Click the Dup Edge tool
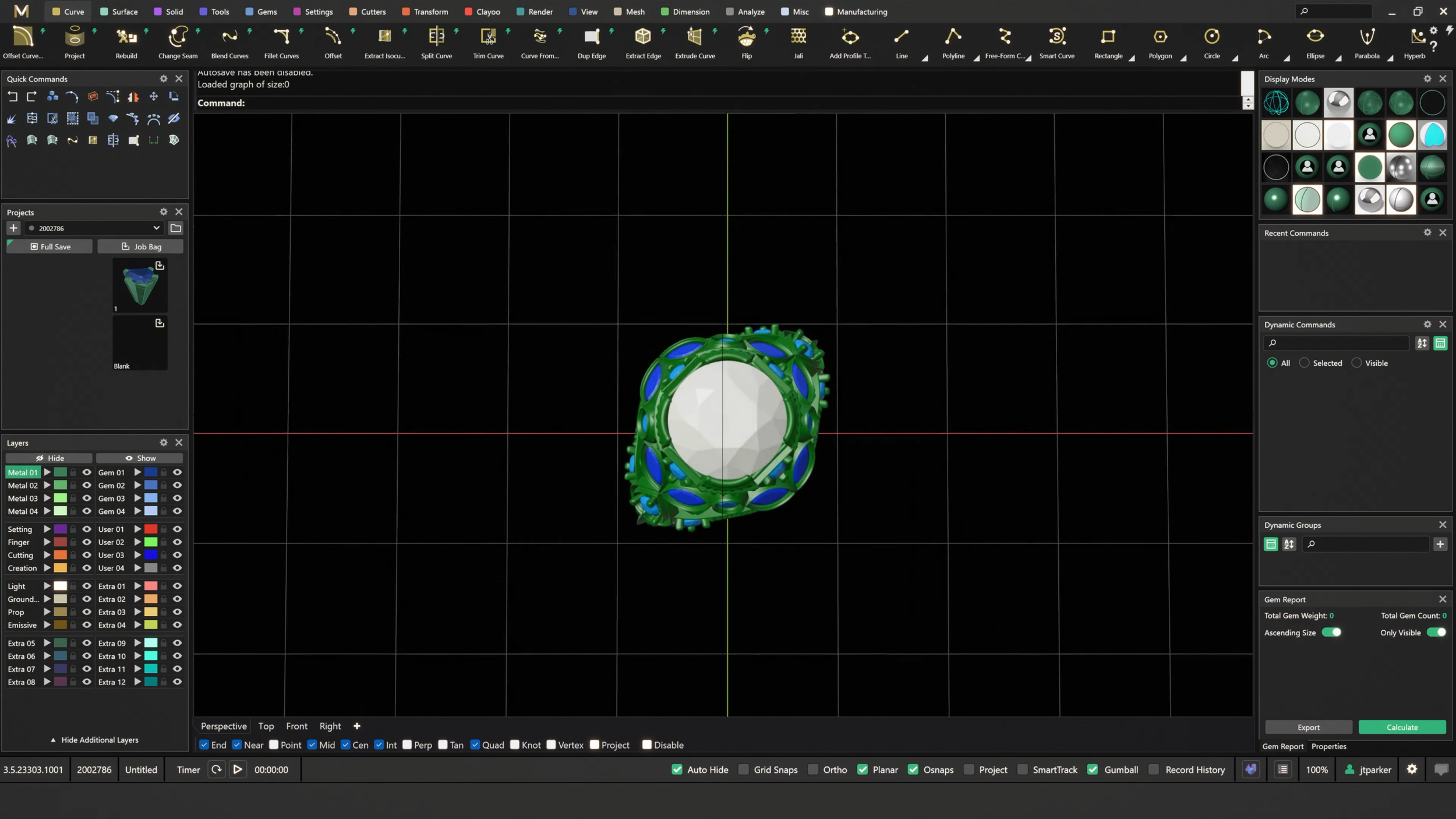Viewport: 1456px width, 819px height. click(x=592, y=42)
